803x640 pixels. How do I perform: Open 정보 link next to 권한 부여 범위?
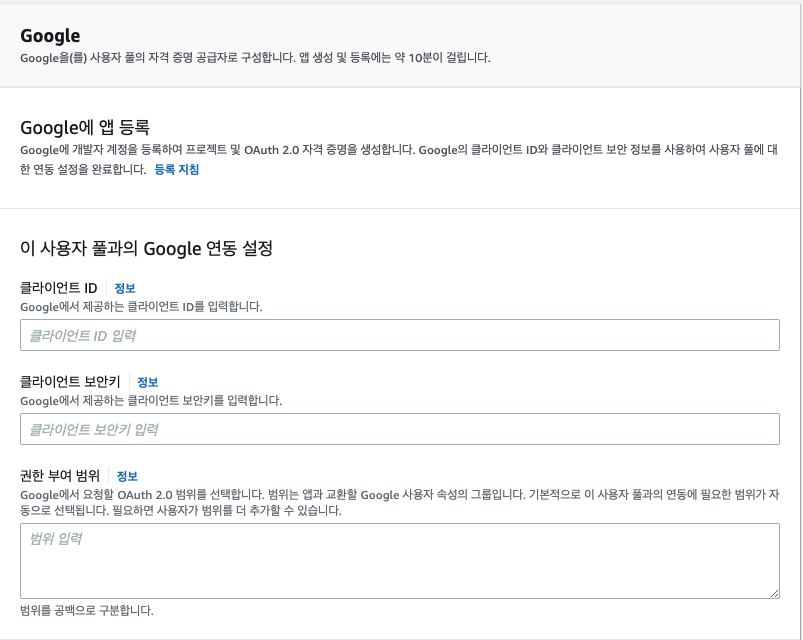pos(128,476)
